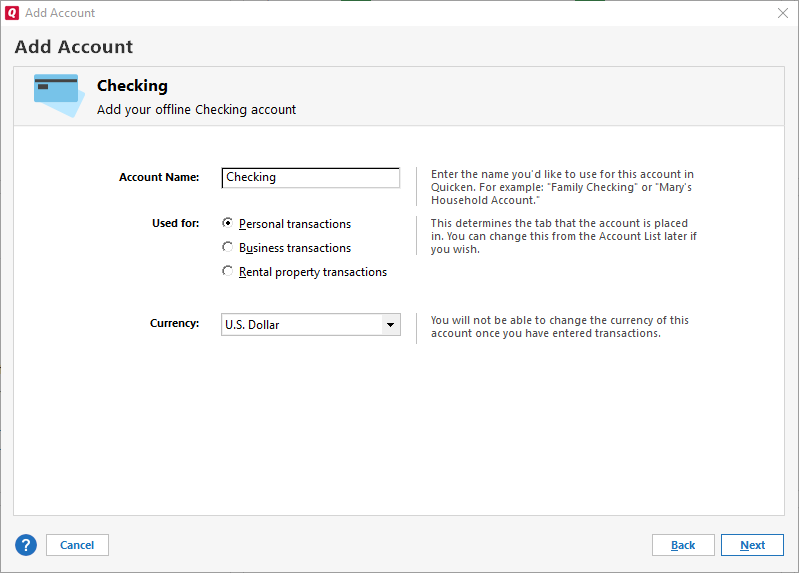Click the "Add your offline Checking account" subtitle
Screen dimensions: 799x573
click(196, 110)
